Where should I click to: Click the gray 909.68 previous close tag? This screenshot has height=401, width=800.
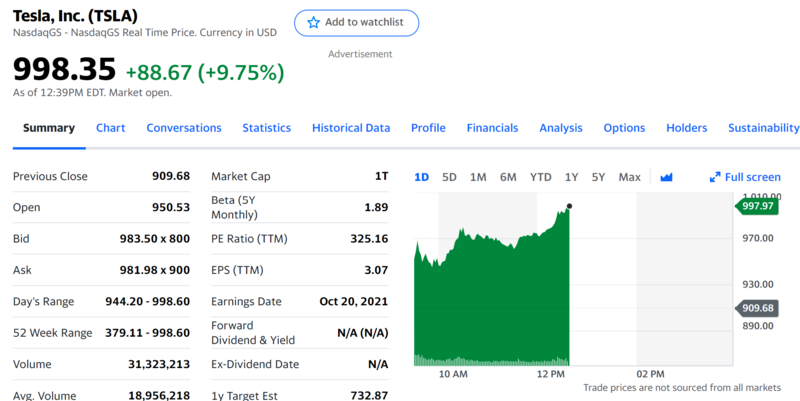click(x=757, y=308)
